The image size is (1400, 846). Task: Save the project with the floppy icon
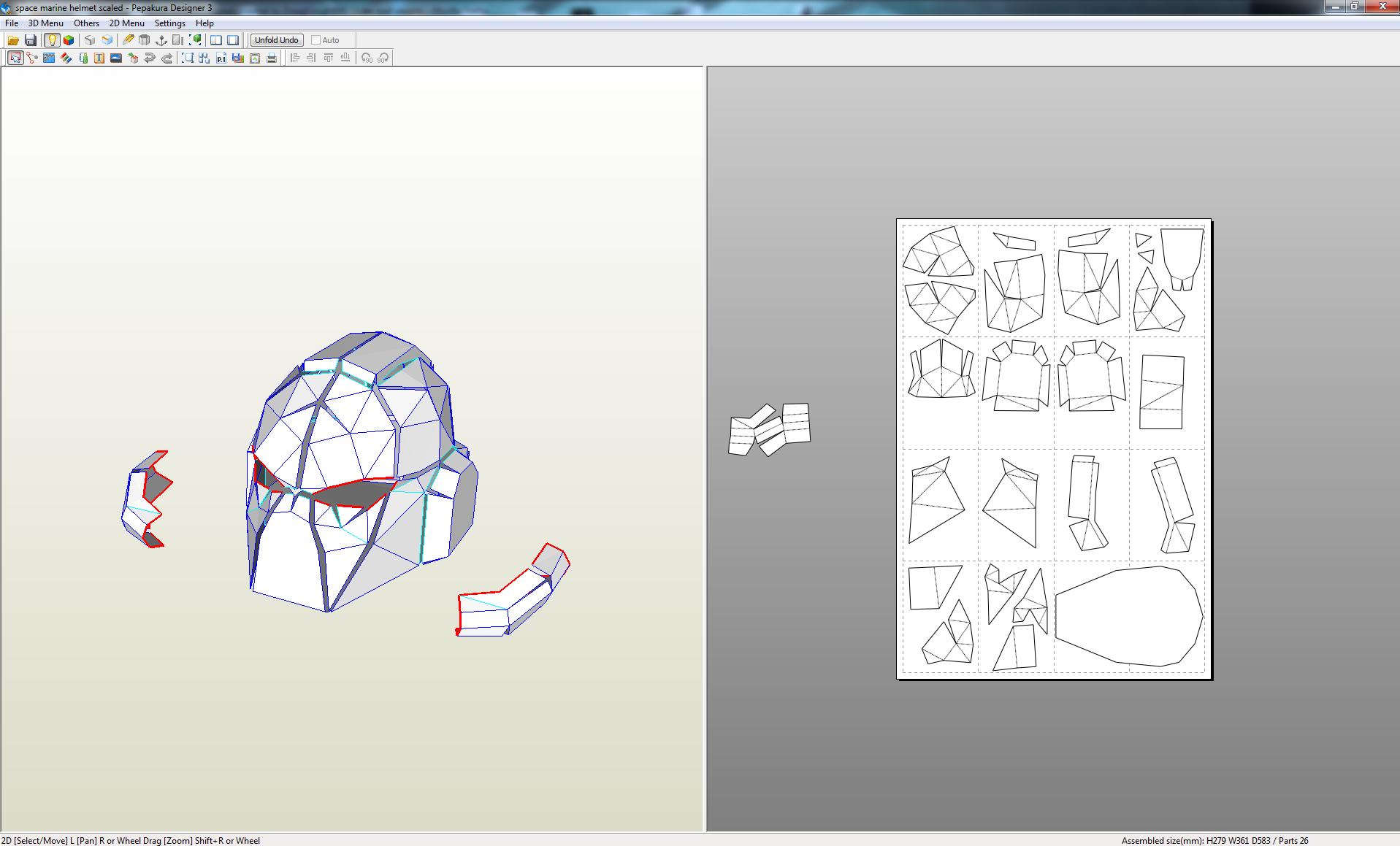pyautogui.click(x=31, y=40)
